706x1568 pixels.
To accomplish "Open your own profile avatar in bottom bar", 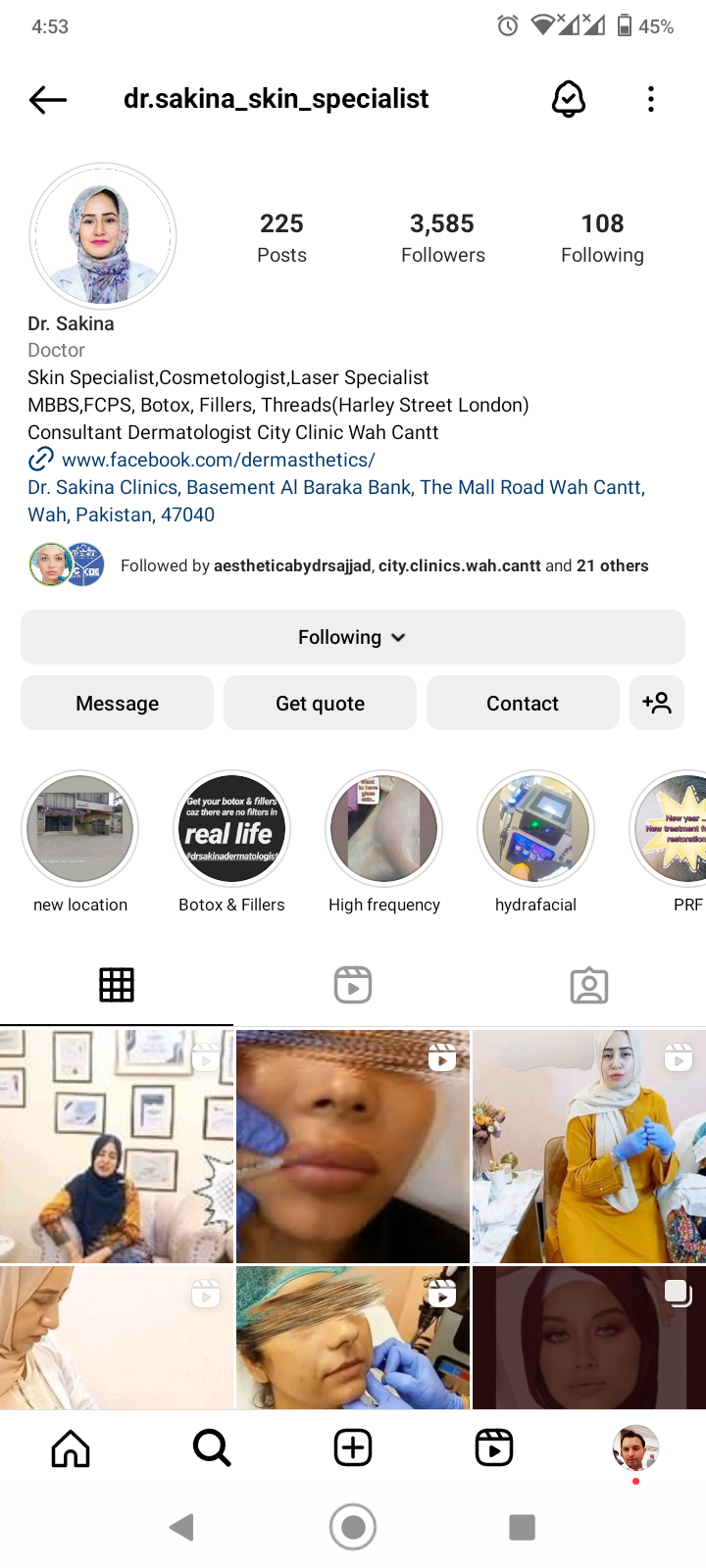I will [x=635, y=1448].
